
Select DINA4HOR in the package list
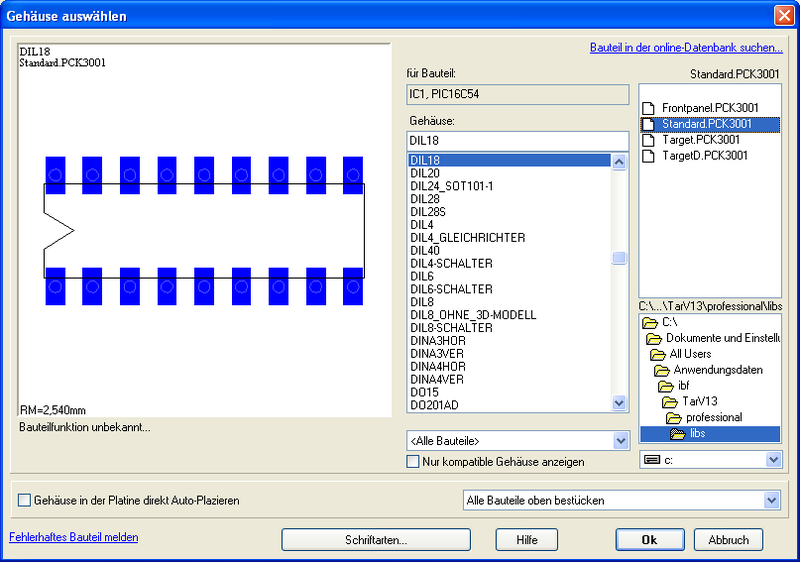click(x=509, y=367)
